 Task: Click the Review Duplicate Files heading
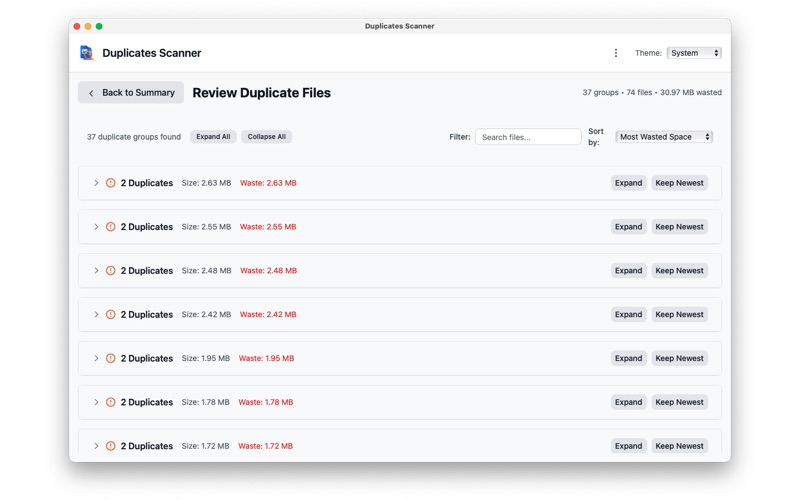point(262,93)
